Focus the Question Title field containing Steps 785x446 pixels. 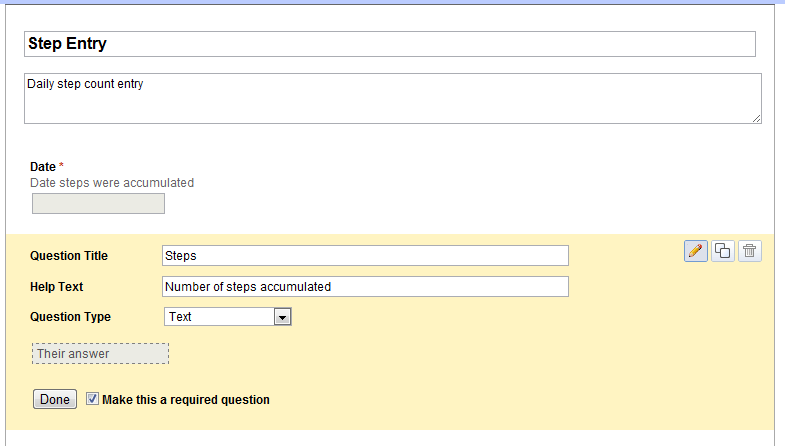[x=365, y=256]
